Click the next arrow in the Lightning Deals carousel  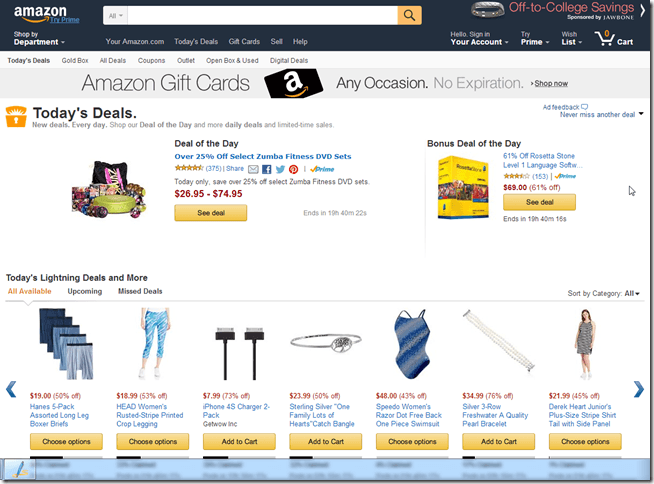tap(639, 389)
